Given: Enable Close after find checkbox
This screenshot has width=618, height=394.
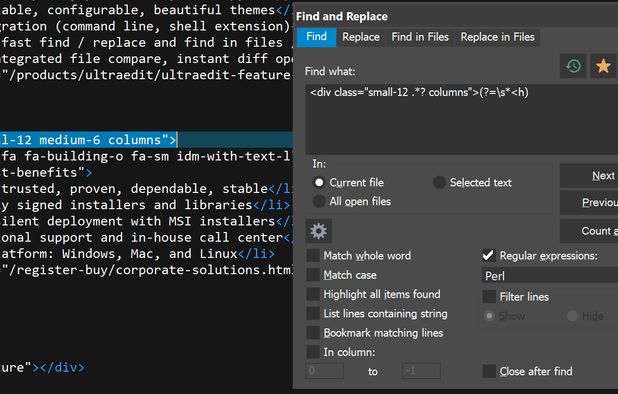Looking at the screenshot, I should pyautogui.click(x=489, y=371).
